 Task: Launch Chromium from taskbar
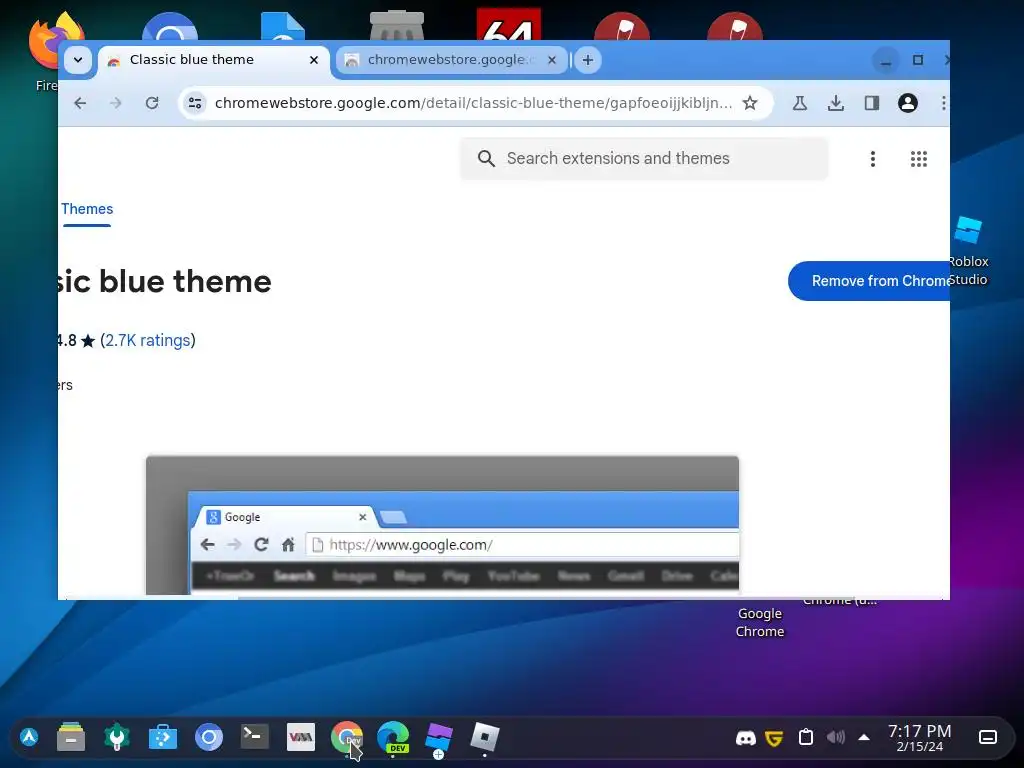click(209, 737)
